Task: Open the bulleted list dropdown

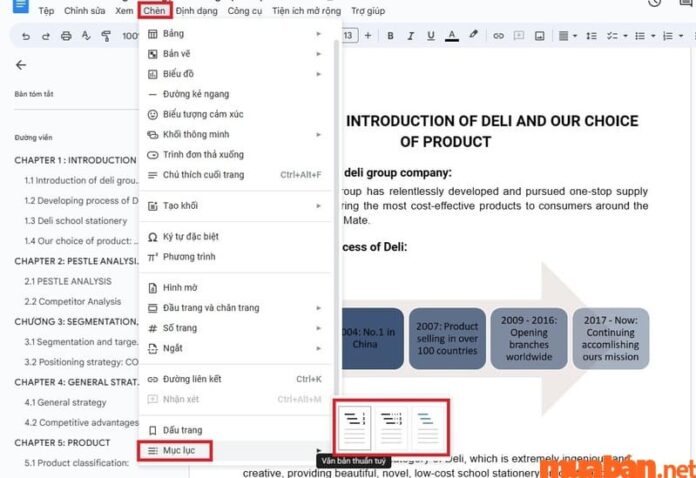Action: [645, 36]
